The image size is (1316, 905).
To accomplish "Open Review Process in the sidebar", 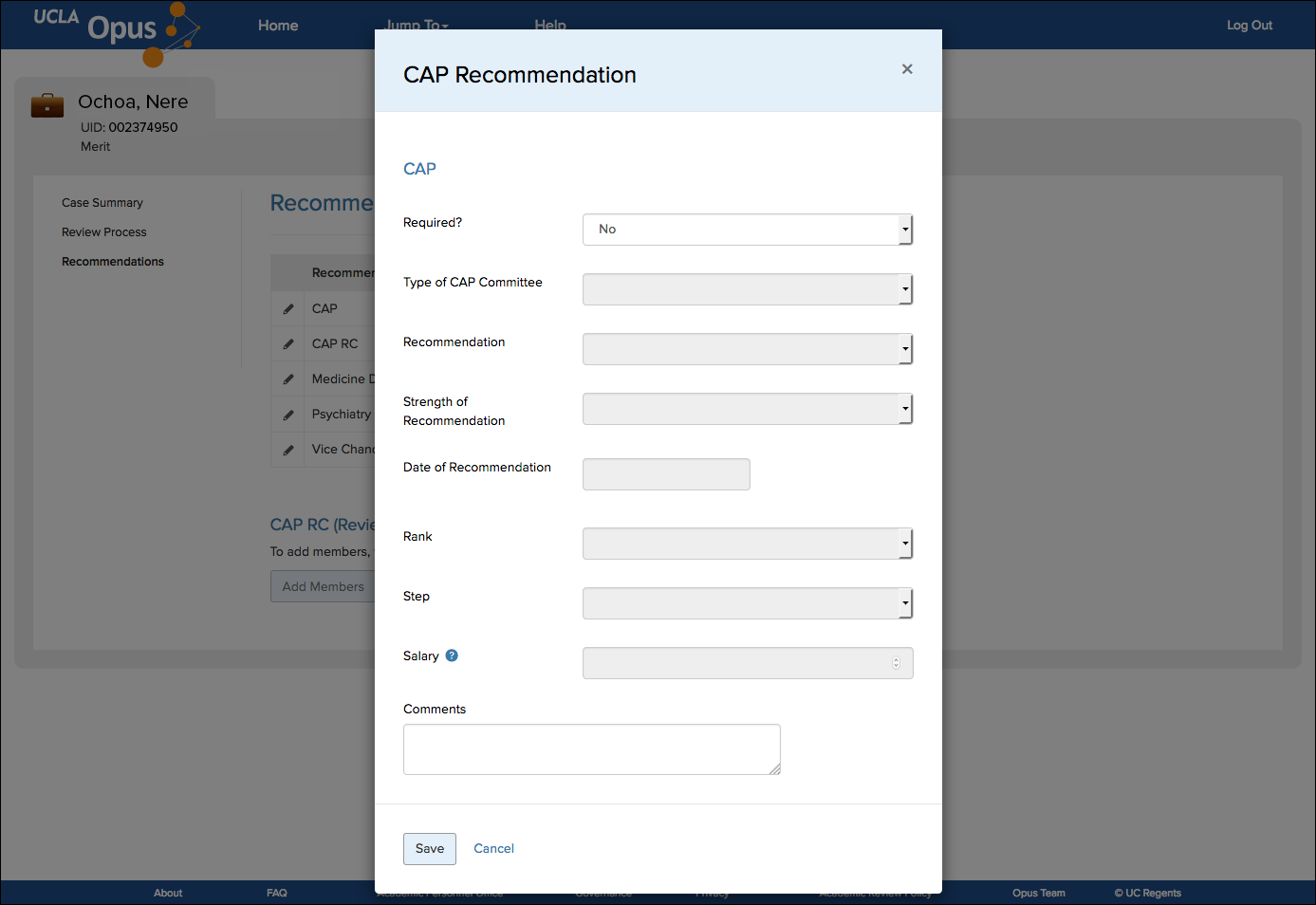I will 104,232.
